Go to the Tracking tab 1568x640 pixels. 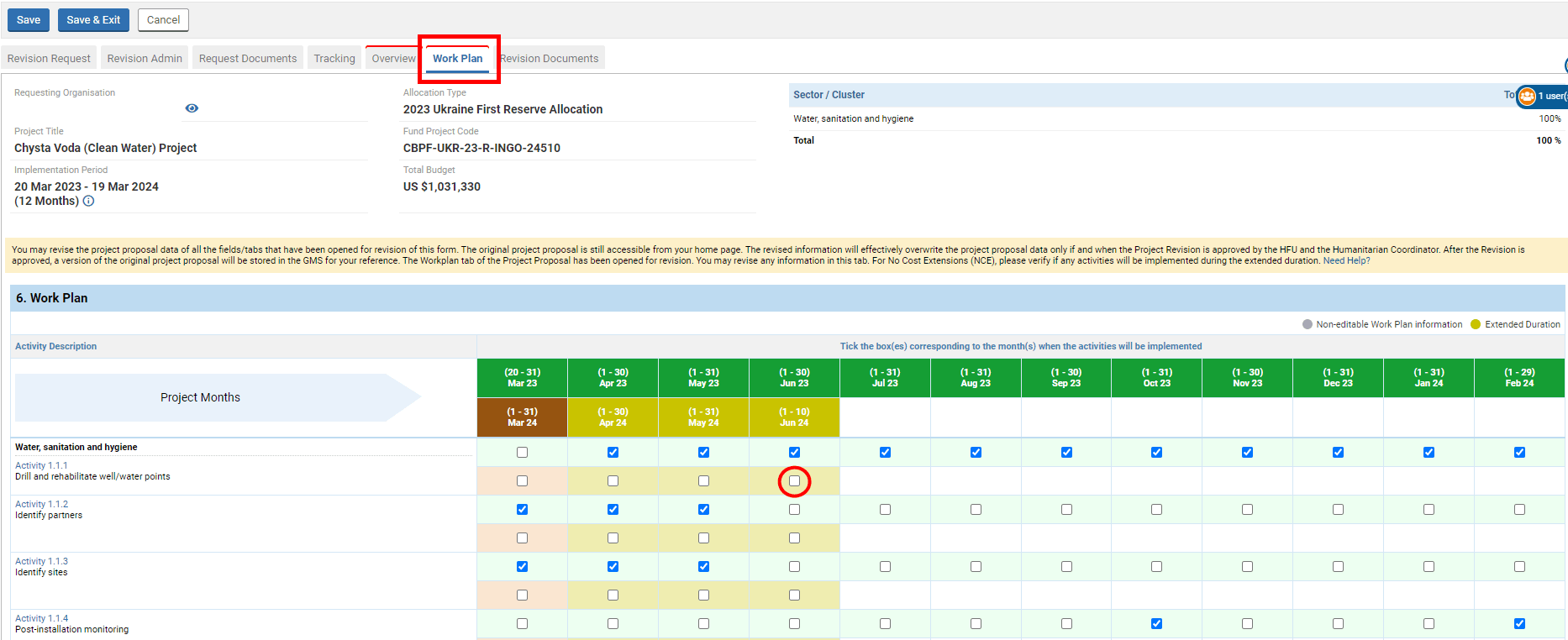[x=334, y=59]
